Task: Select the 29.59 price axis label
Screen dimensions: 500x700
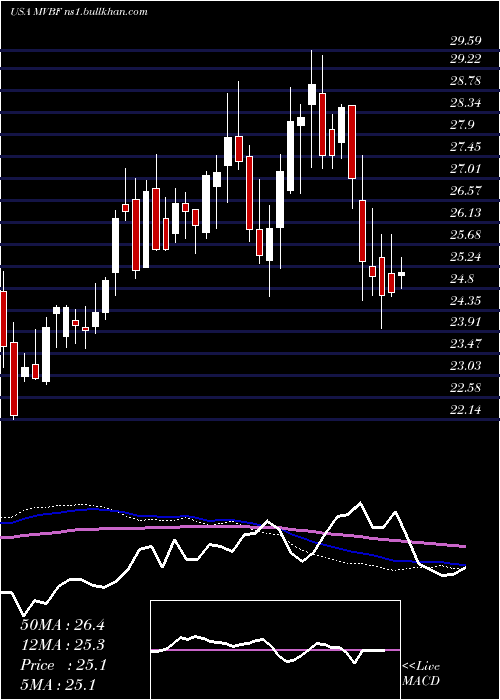Action: point(466,41)
